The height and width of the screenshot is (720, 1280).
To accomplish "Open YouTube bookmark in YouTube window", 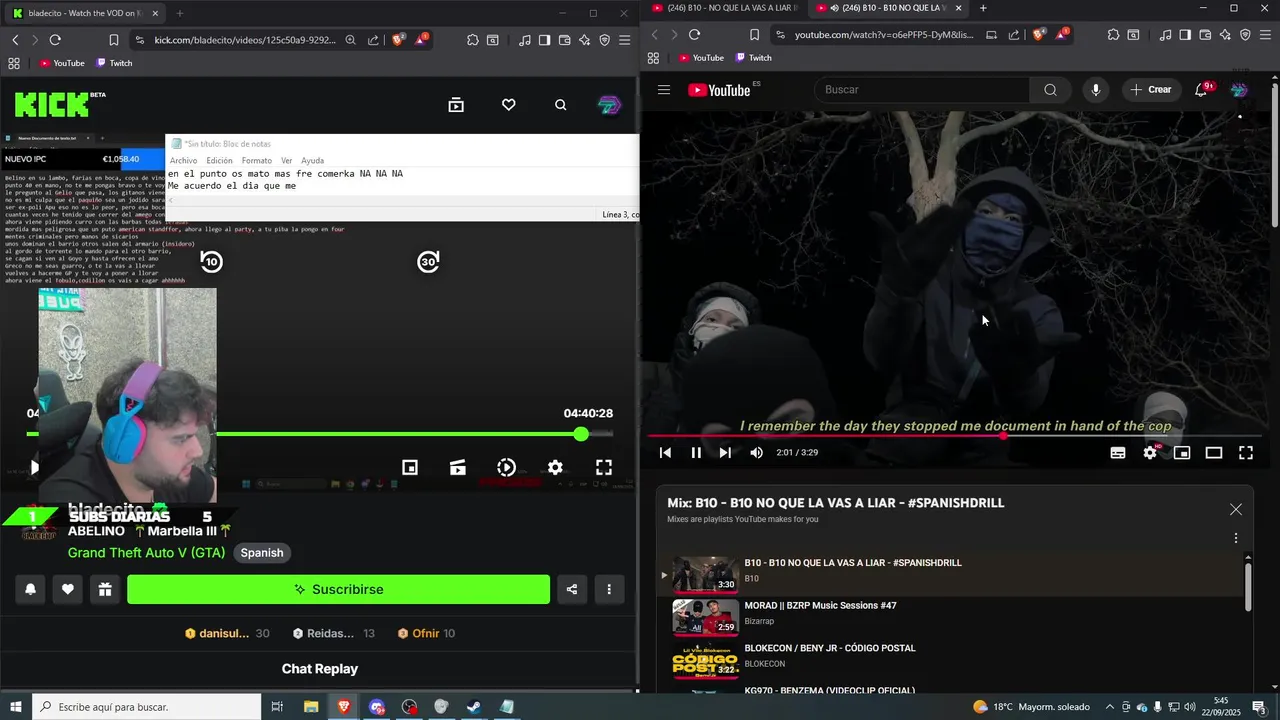I will (700, 58).
